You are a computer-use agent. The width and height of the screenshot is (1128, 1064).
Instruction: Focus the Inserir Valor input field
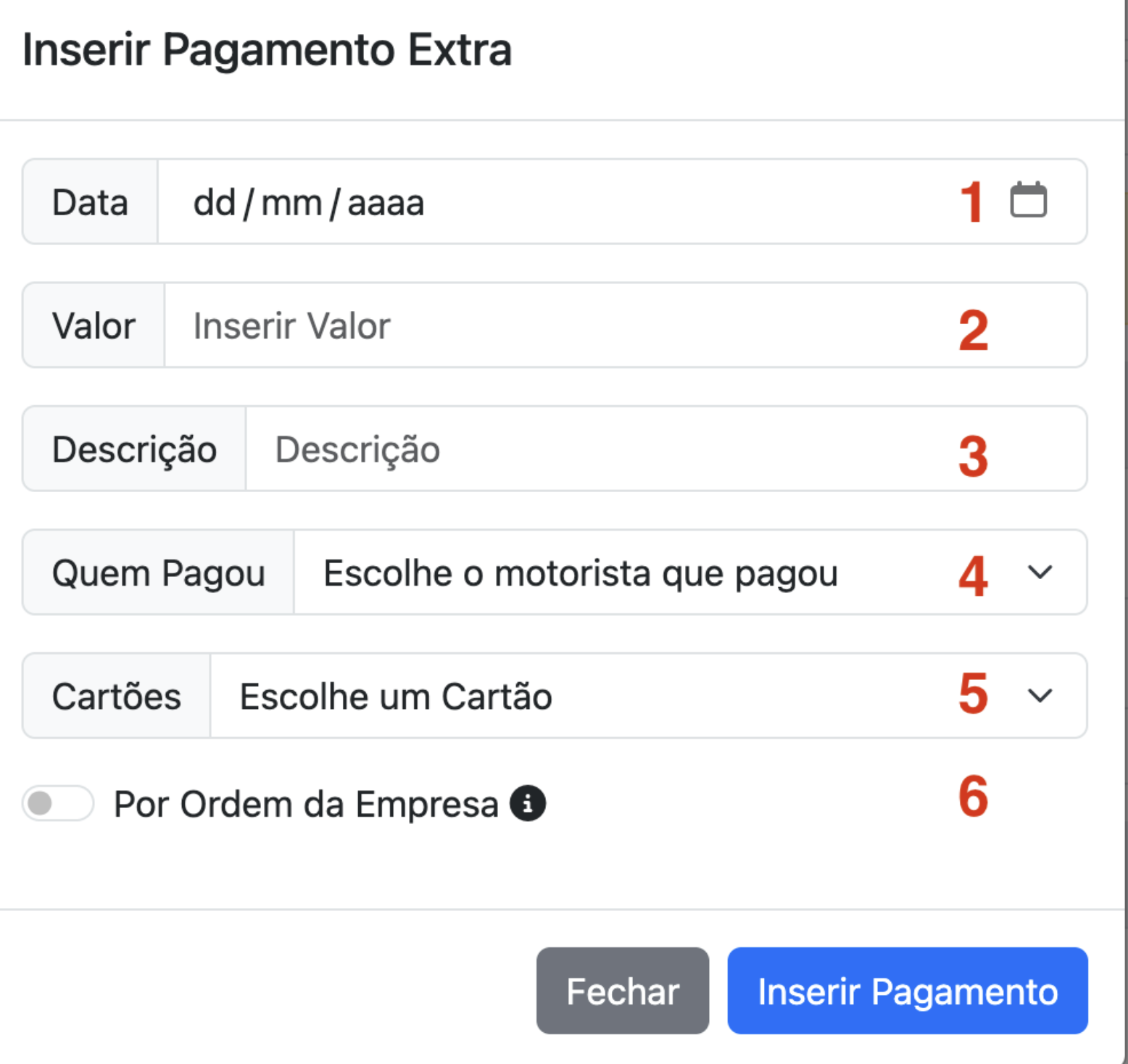pos(626,325)
